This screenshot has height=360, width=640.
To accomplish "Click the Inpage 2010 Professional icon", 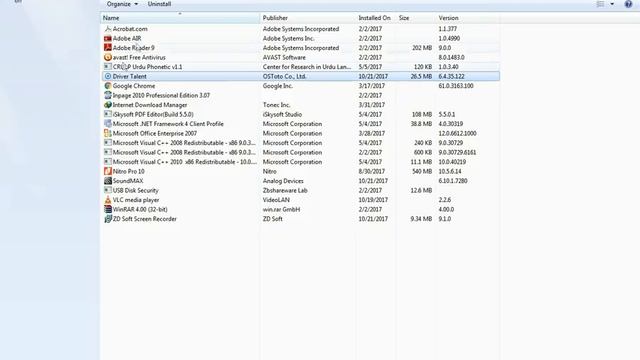I will click(x=108, y=96).
